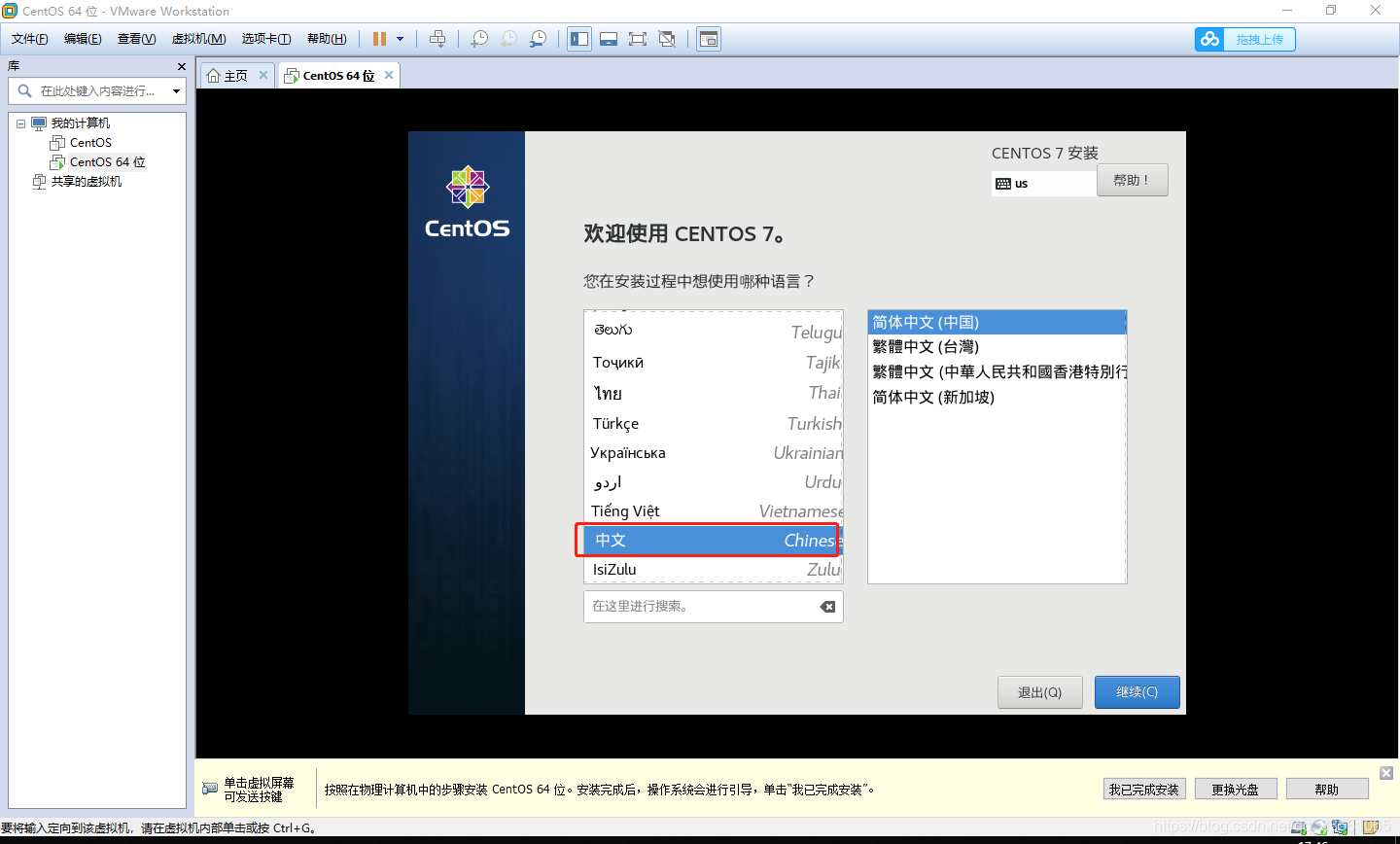Screen dimensions: 1400x844
Task: Select Tiếng Việt language
Action: (x=714, y=510)
